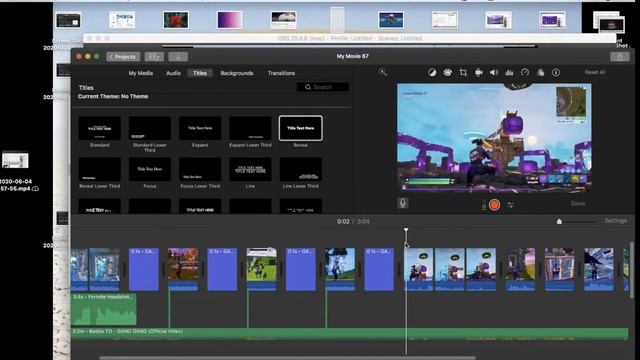Select the green-field clip in timeline
Image resolution: width=640 pixels, height=360 pixels.
(x=262, y=269)
